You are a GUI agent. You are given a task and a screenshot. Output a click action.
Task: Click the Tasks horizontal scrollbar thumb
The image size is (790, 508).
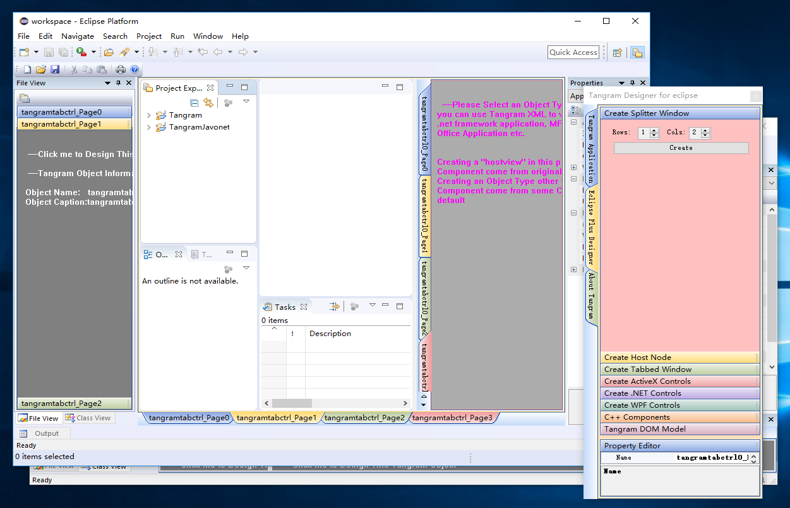pos(292,403)
